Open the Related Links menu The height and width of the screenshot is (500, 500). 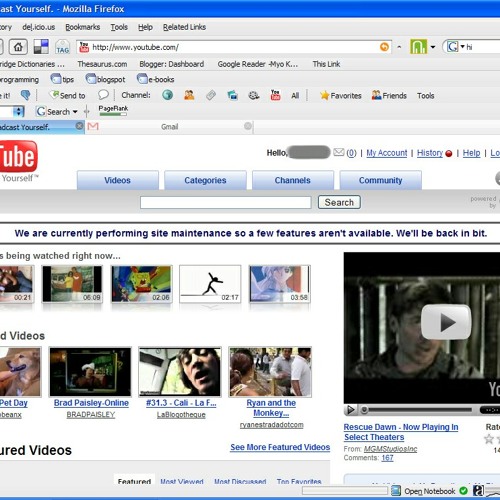pos(184,27)
